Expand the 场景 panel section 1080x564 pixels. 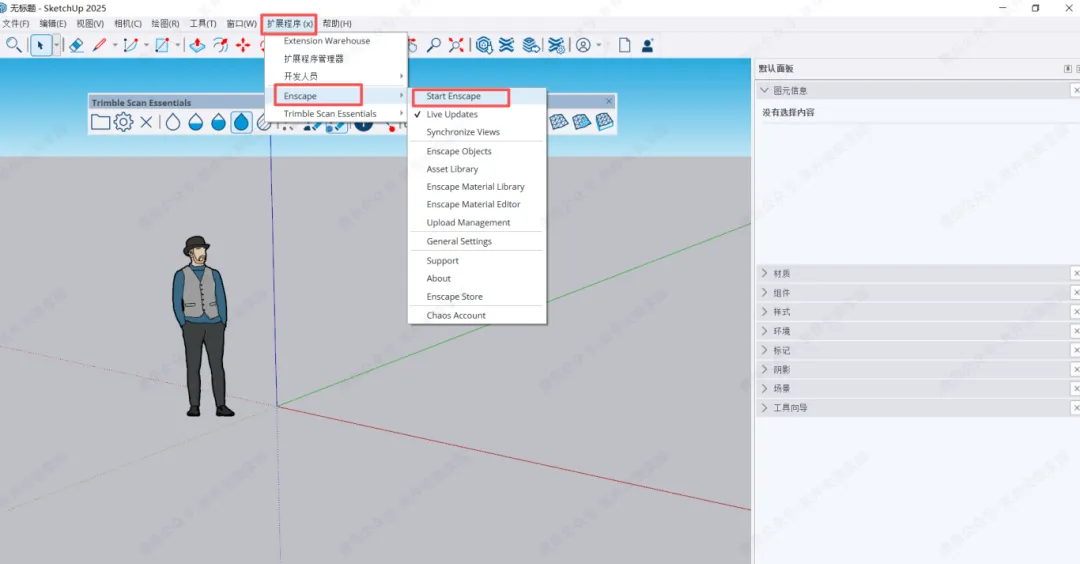764,388
